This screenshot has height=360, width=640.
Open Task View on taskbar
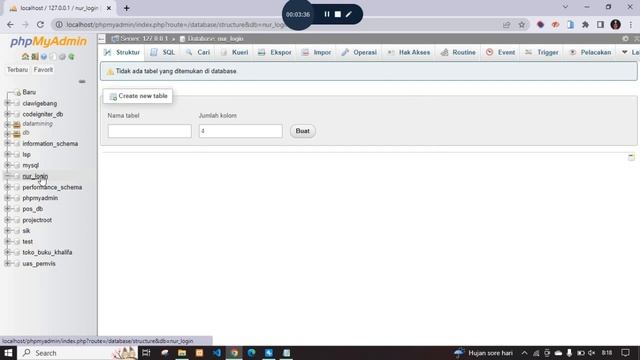[x=146, y=353]
